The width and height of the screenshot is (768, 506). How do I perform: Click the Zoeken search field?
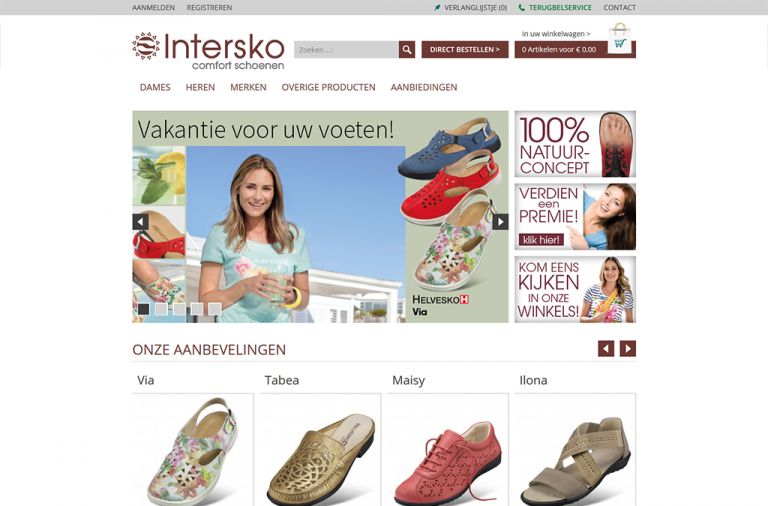pos(346,49)
